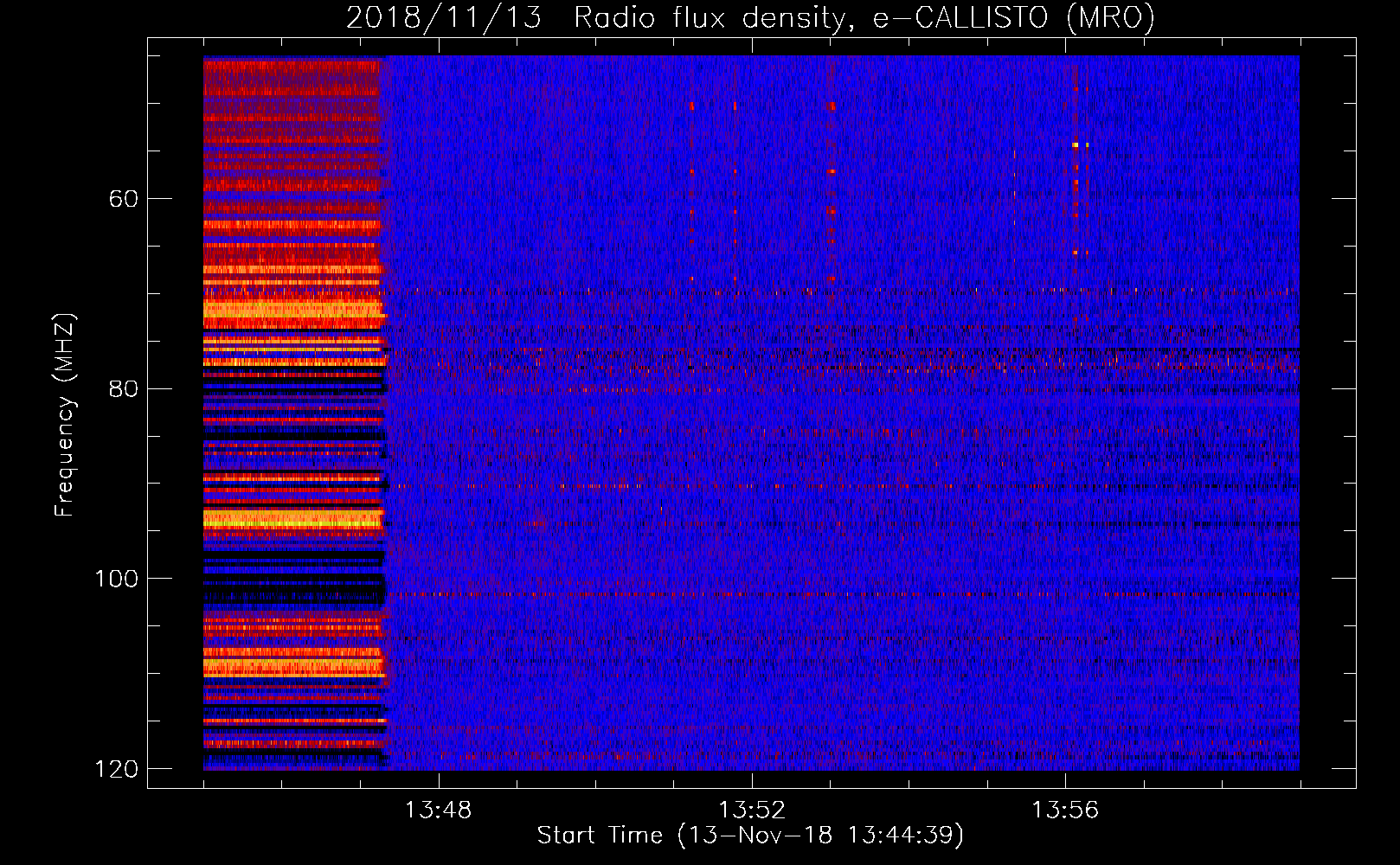Click the 13:56 time tick label
Viewport: 1400px width, 865px height.
[x=1065, y=810]
